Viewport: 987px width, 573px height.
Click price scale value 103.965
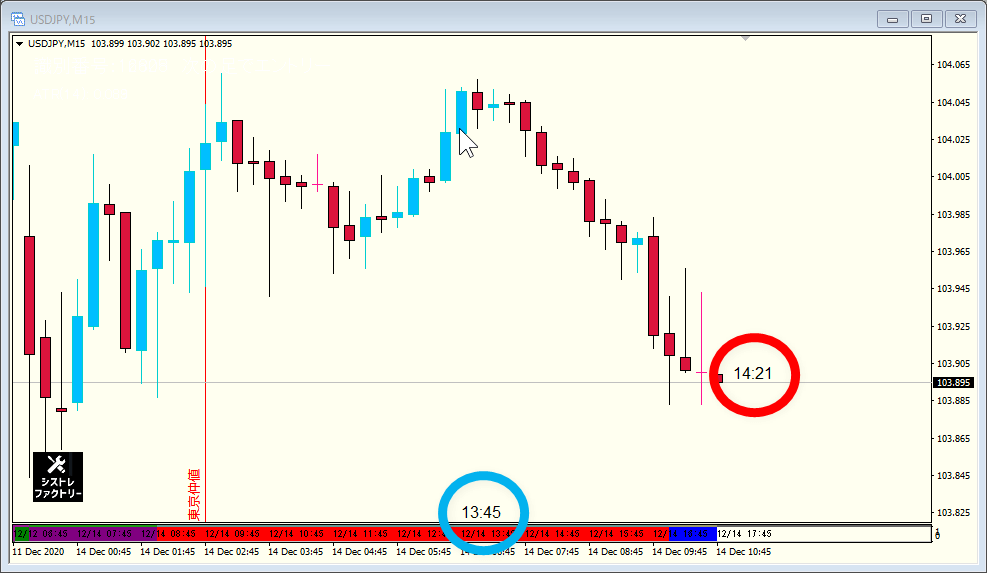tap(953, 252)
